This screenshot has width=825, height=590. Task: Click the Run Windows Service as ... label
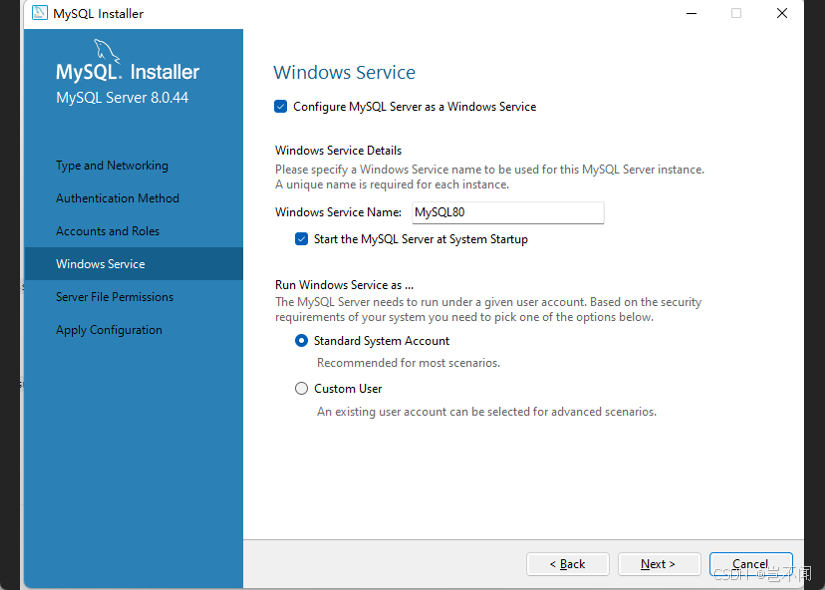point(344,285)
